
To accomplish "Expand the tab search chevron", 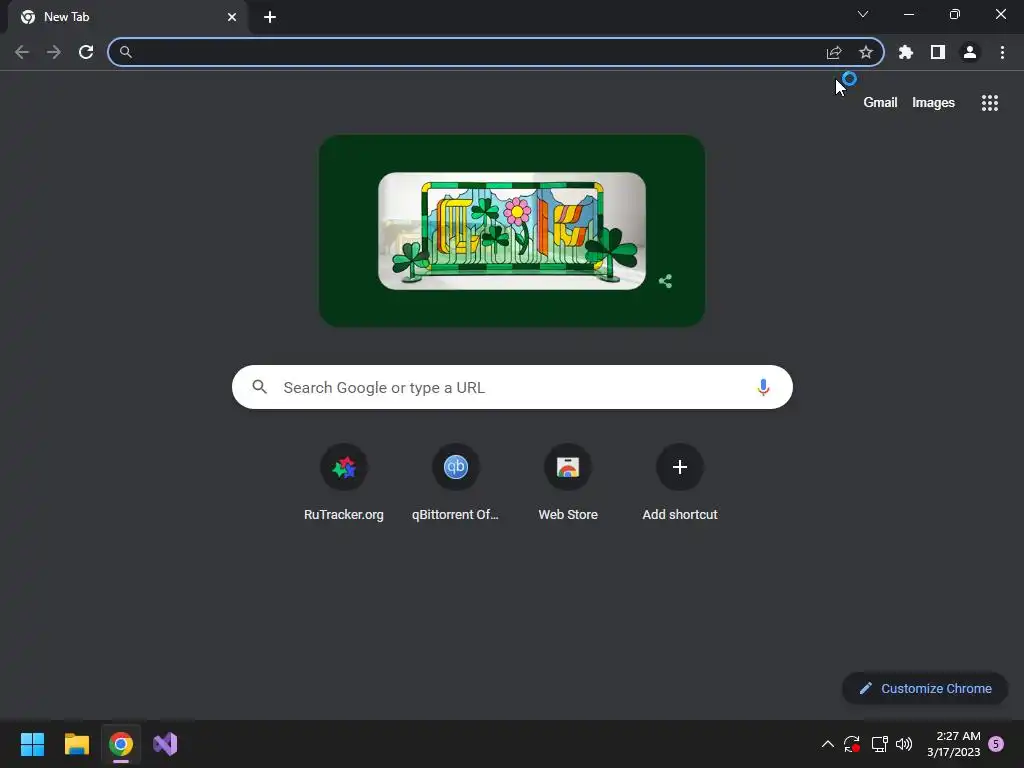I will (x=863, y=14).
